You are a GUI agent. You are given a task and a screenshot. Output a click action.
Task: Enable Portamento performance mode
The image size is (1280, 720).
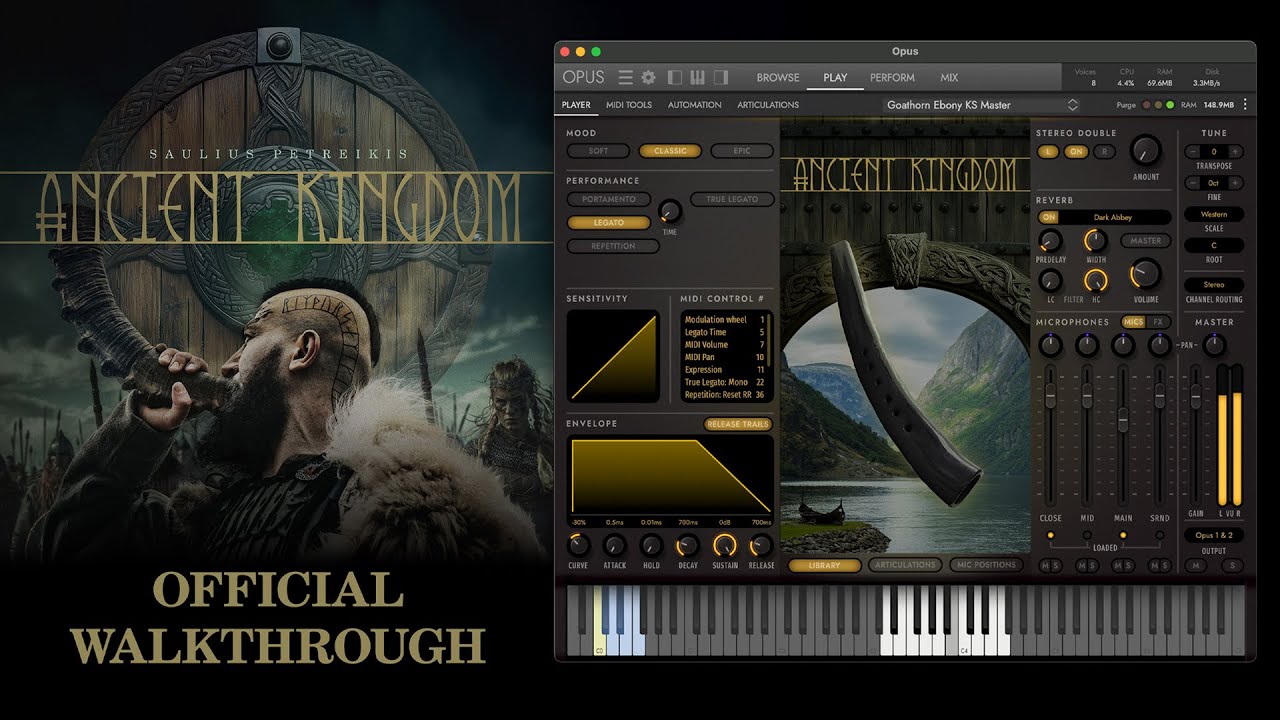[608, 199]
